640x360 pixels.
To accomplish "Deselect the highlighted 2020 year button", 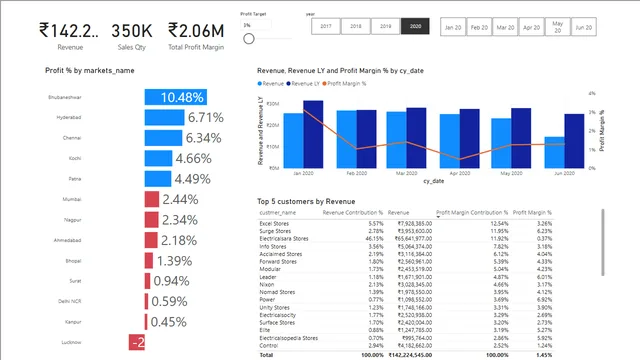I will pos(416,26).
